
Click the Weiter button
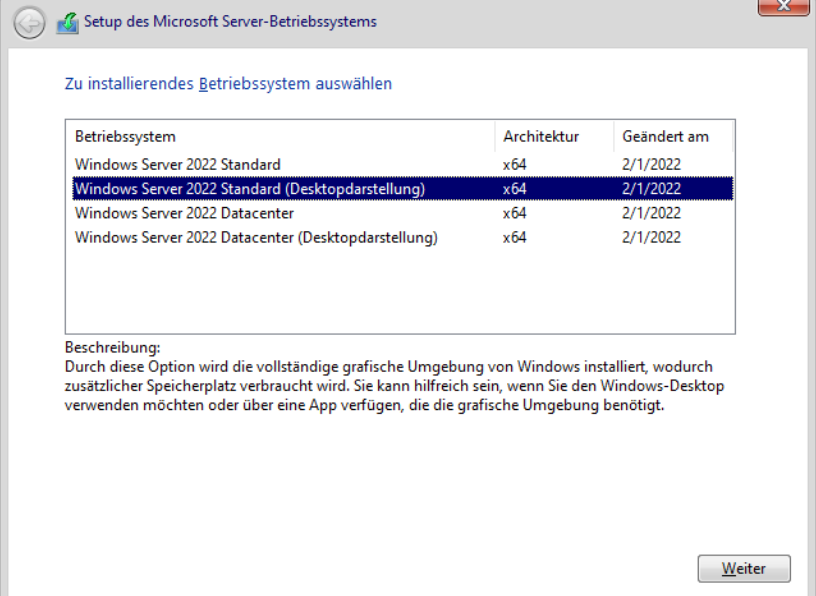[744, 568]
